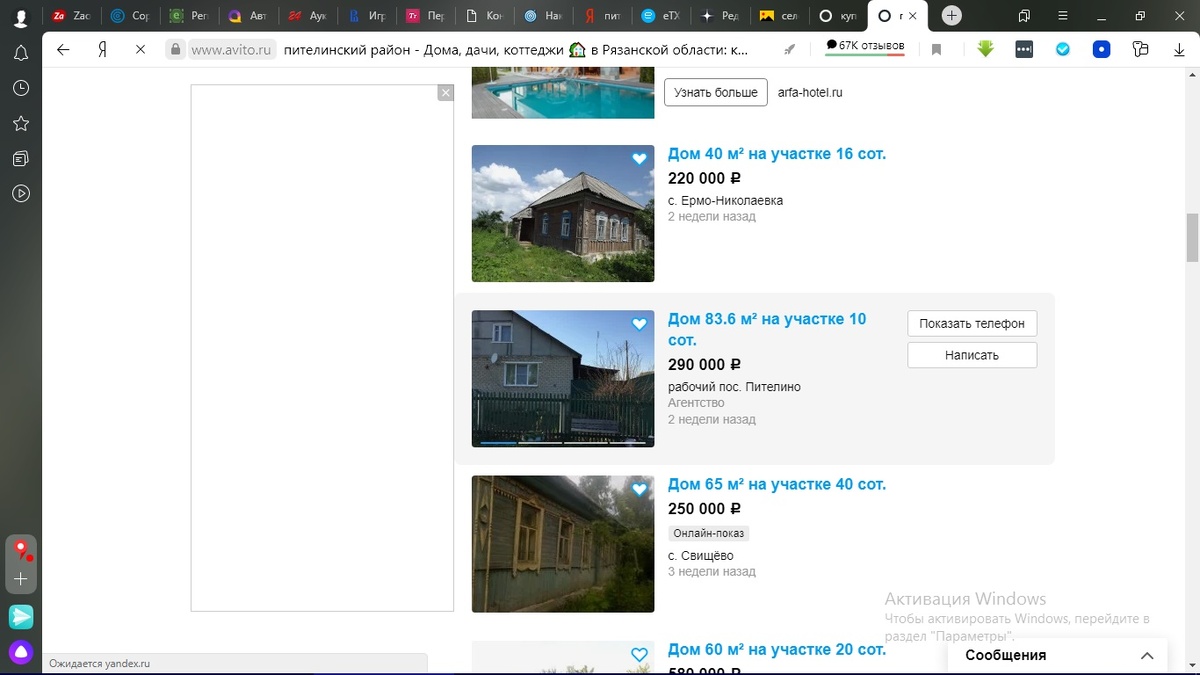Open green download-arrow extension
The width and height of the screenshot is (1200, 675).
tap(985, 48)
